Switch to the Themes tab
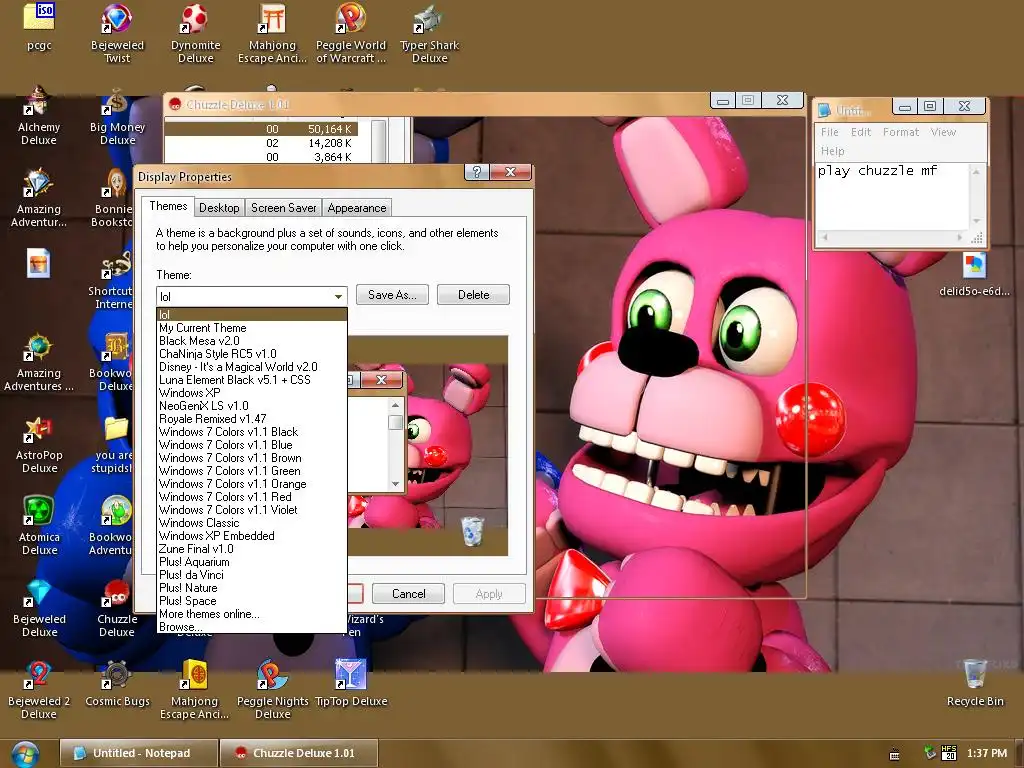Image resolution: width=1024 pixels, height=768 pixels. [168, 206]
